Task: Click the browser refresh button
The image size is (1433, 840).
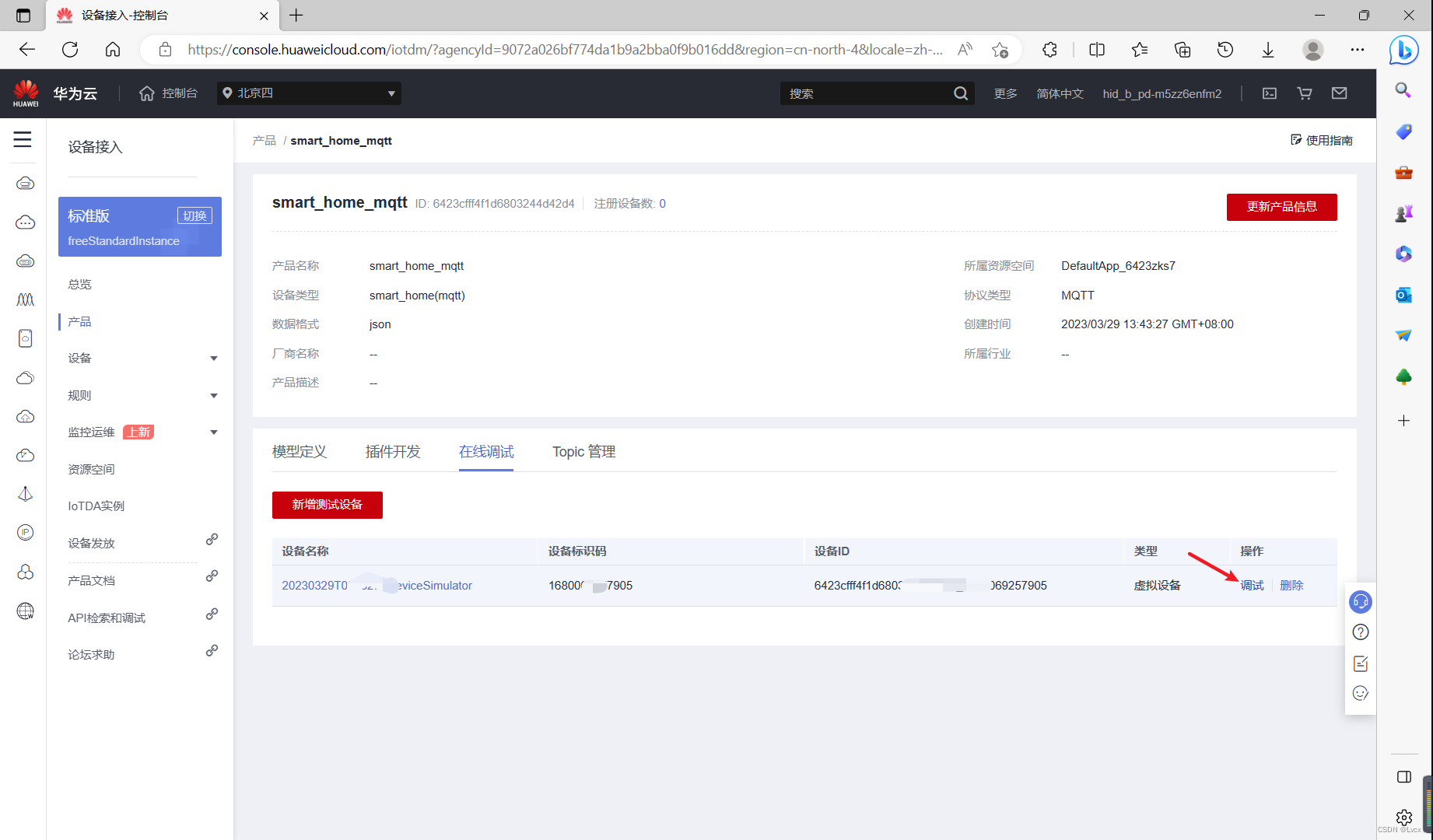Action: coord(70,50)
